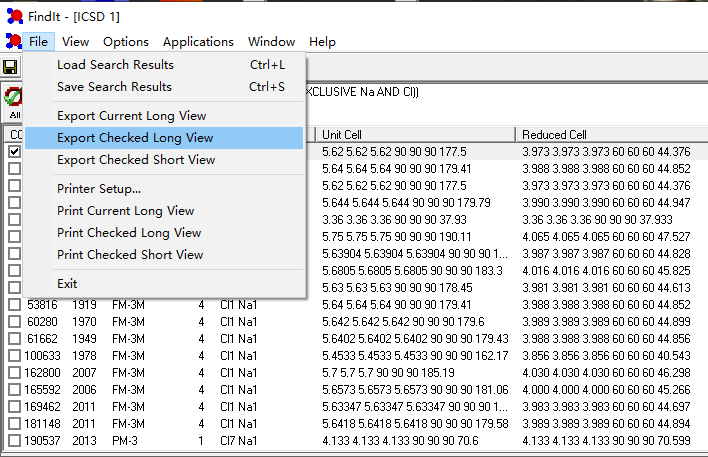Click unit cell 5.644 5.644 5.644 90 90 90 179.79
This screenshot has height=457, width=708.
pos(406,203)
